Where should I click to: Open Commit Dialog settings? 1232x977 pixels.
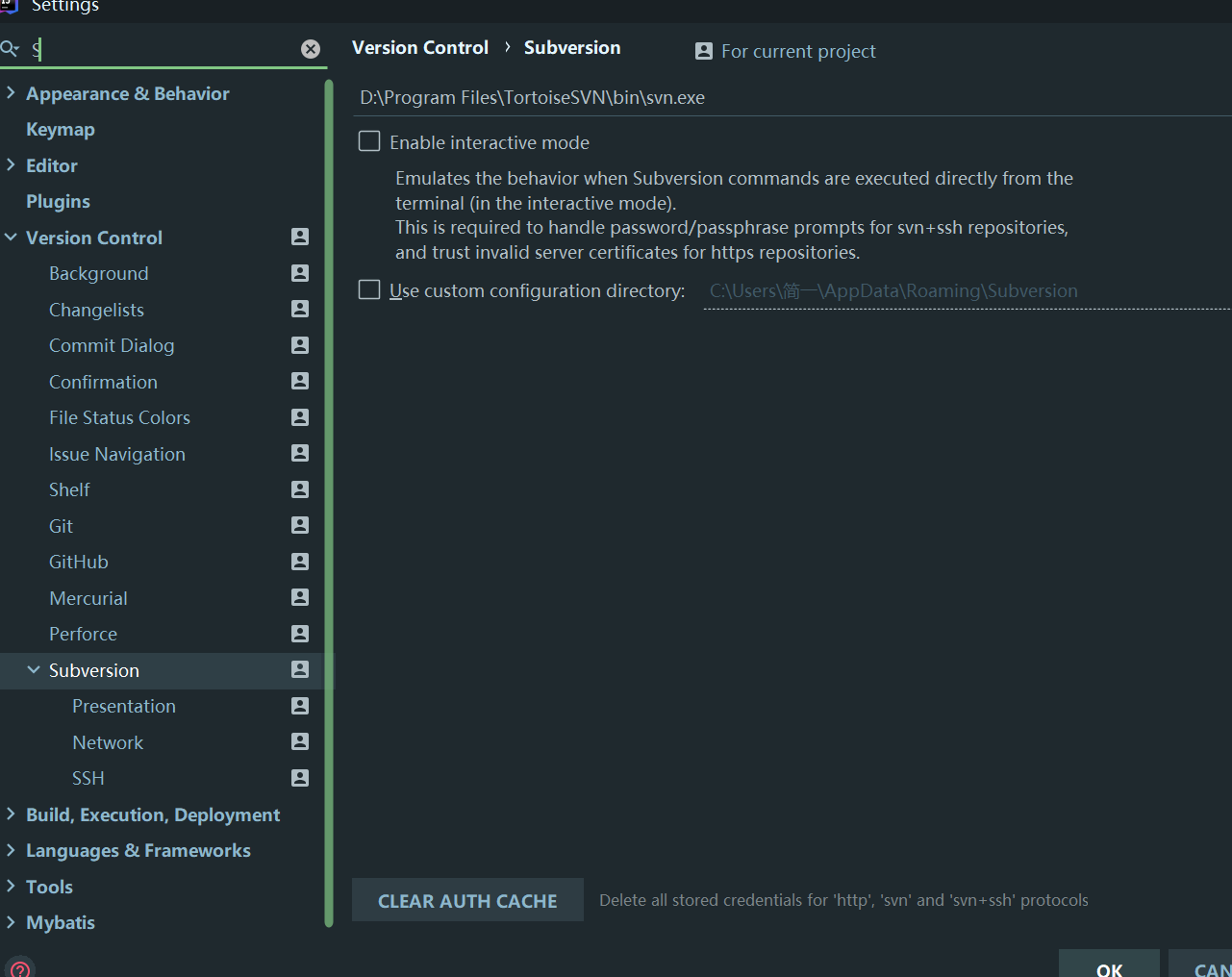112,346
